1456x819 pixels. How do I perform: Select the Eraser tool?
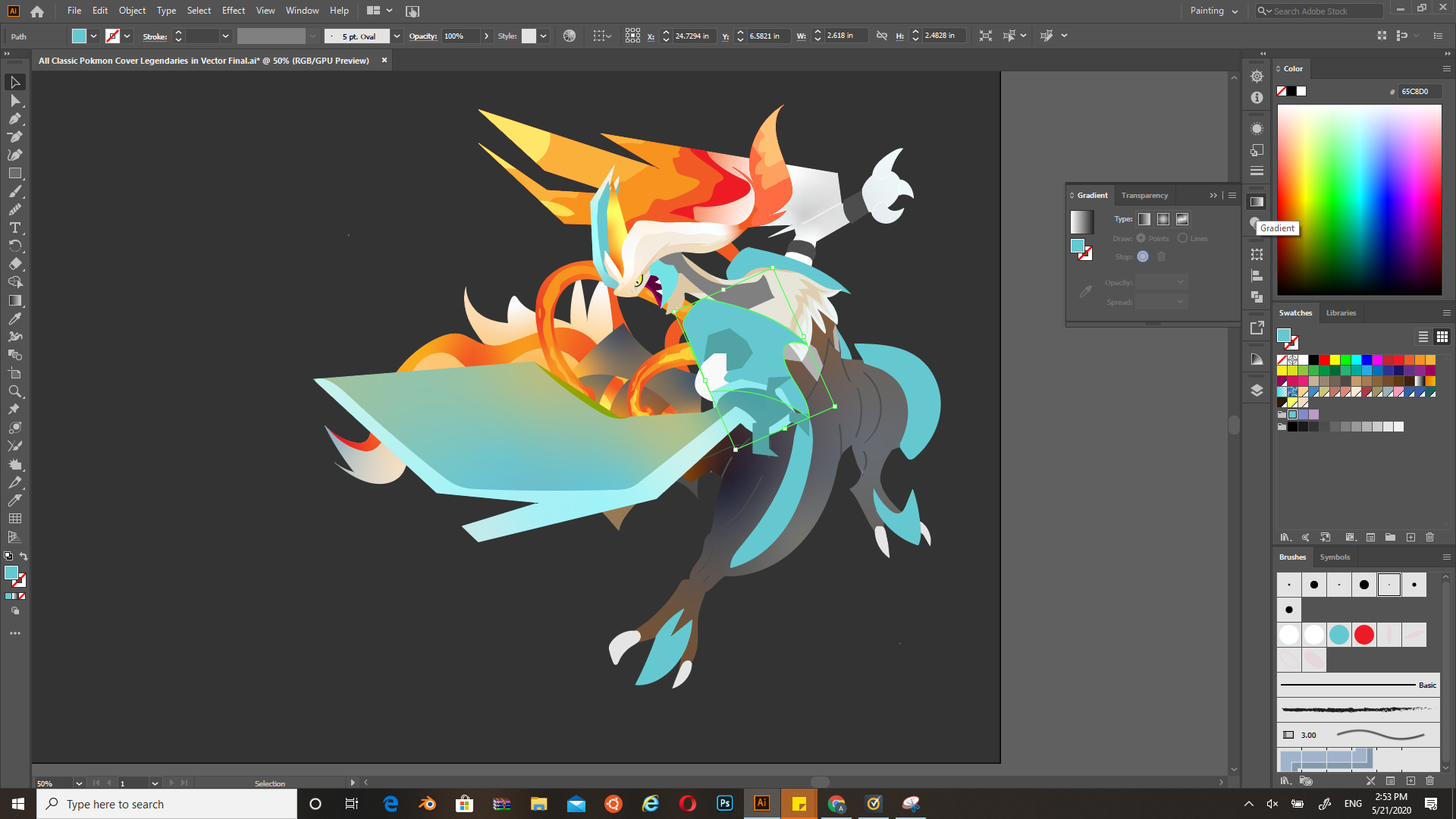pos(15,264)
